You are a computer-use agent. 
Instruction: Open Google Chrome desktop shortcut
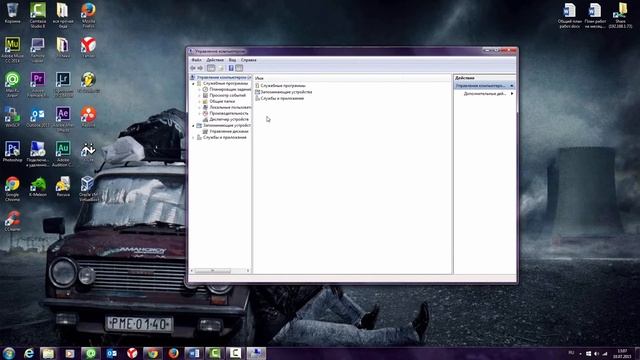[x=12, y=189]
